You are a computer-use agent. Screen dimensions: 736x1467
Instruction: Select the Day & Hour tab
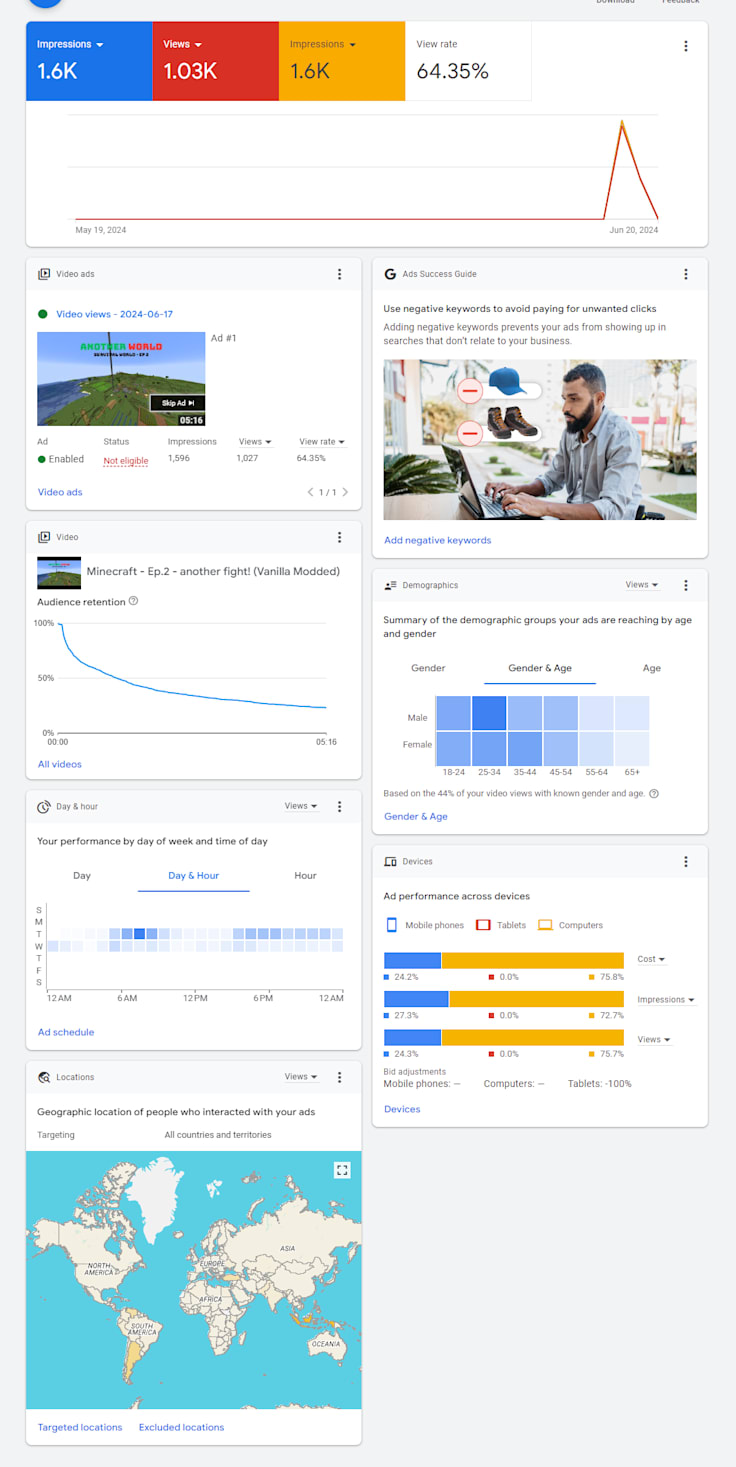pos(194,875)
